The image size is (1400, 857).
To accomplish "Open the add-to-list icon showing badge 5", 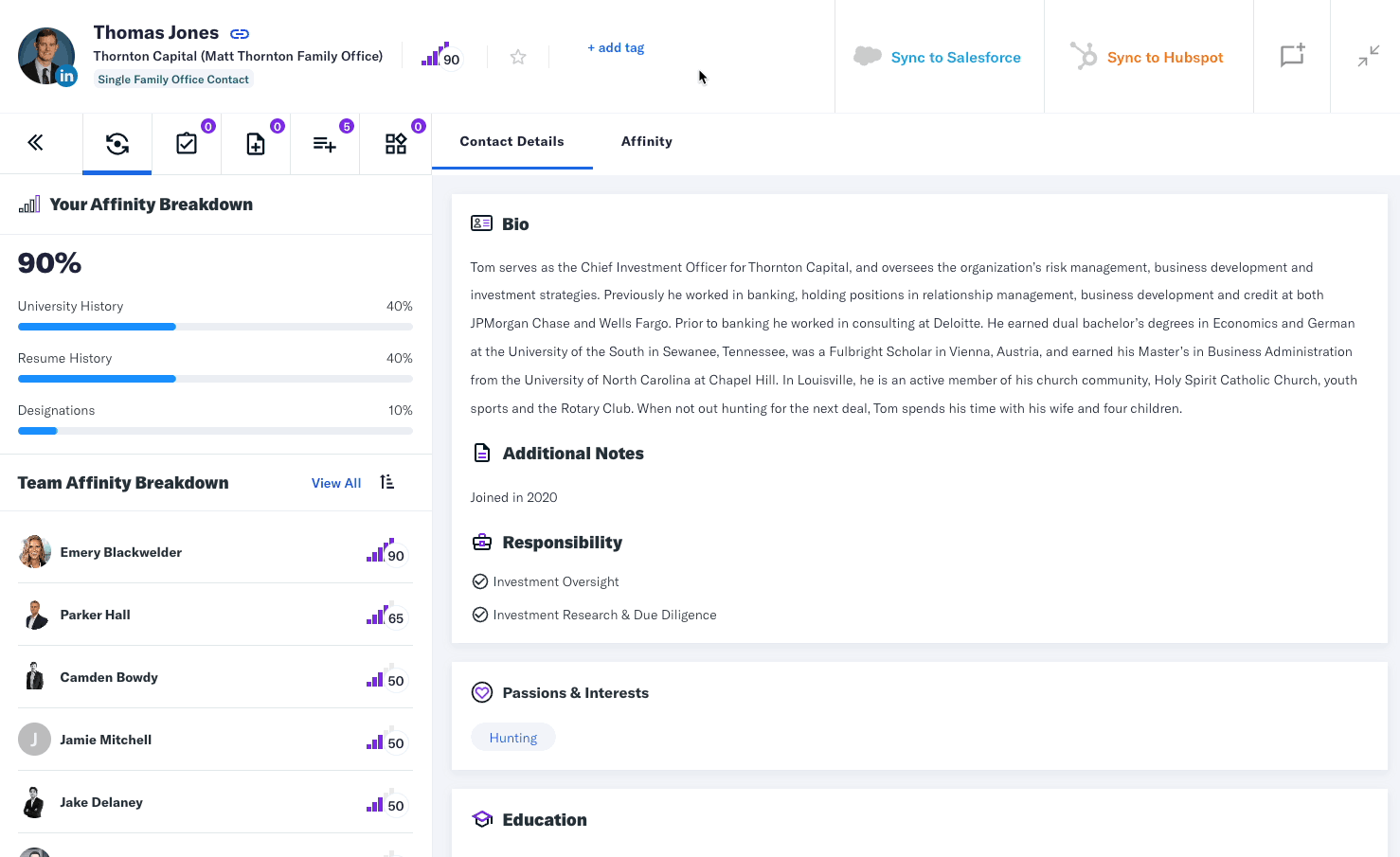I will 325,144.
